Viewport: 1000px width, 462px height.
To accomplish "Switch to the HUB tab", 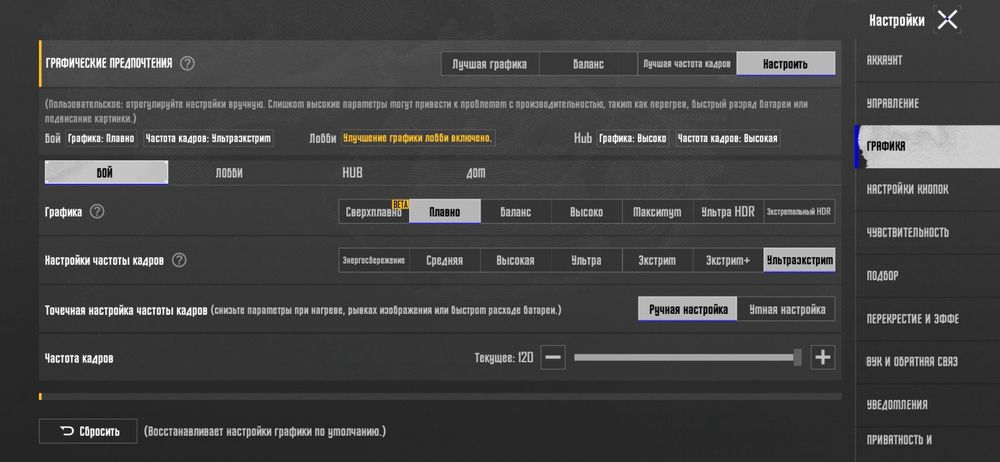I will (x=352, y=173).
